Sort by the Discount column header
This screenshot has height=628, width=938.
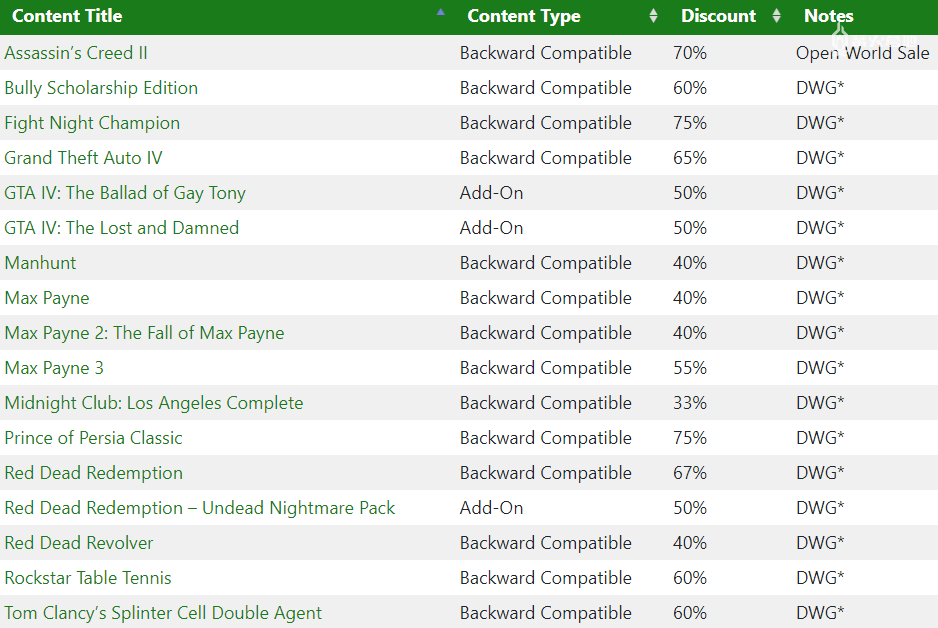(x=718, y=16)
